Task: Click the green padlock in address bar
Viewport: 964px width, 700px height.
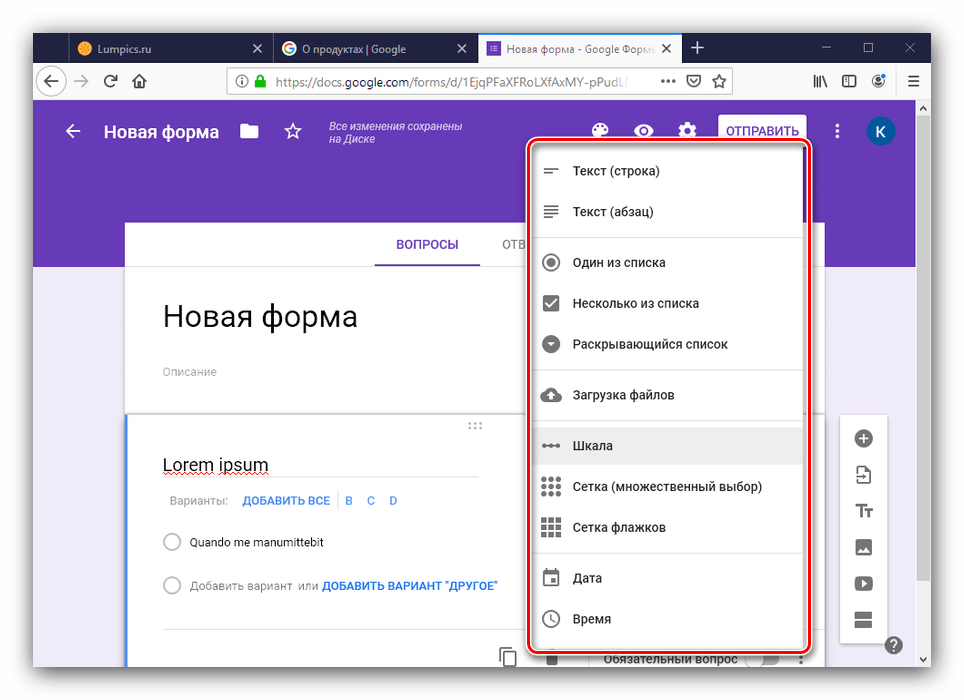Action: (x=261, y=81)
